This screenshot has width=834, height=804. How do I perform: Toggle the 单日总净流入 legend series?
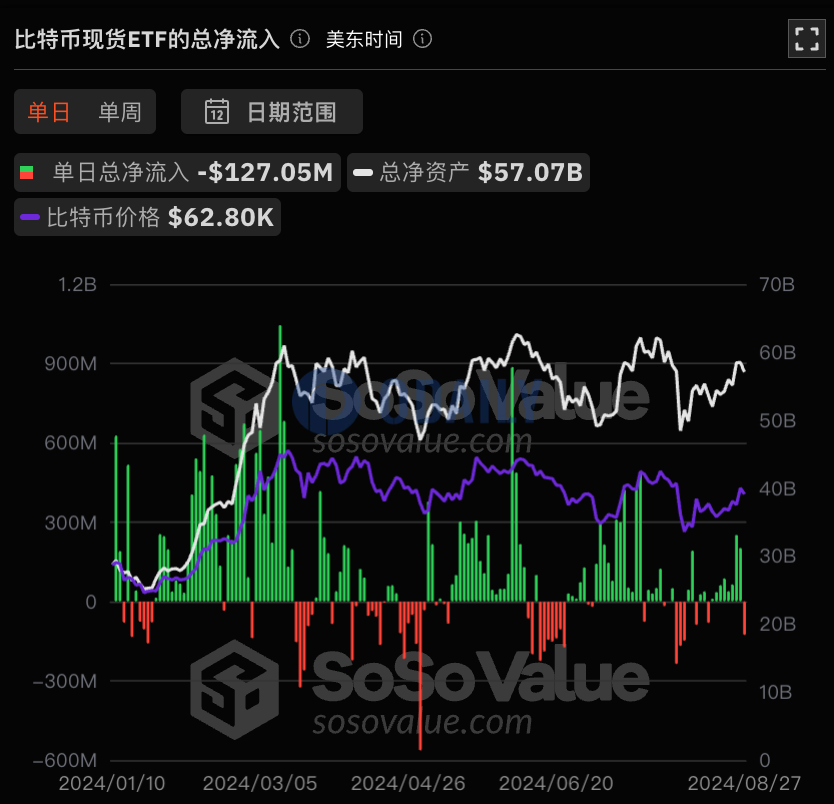177,172
